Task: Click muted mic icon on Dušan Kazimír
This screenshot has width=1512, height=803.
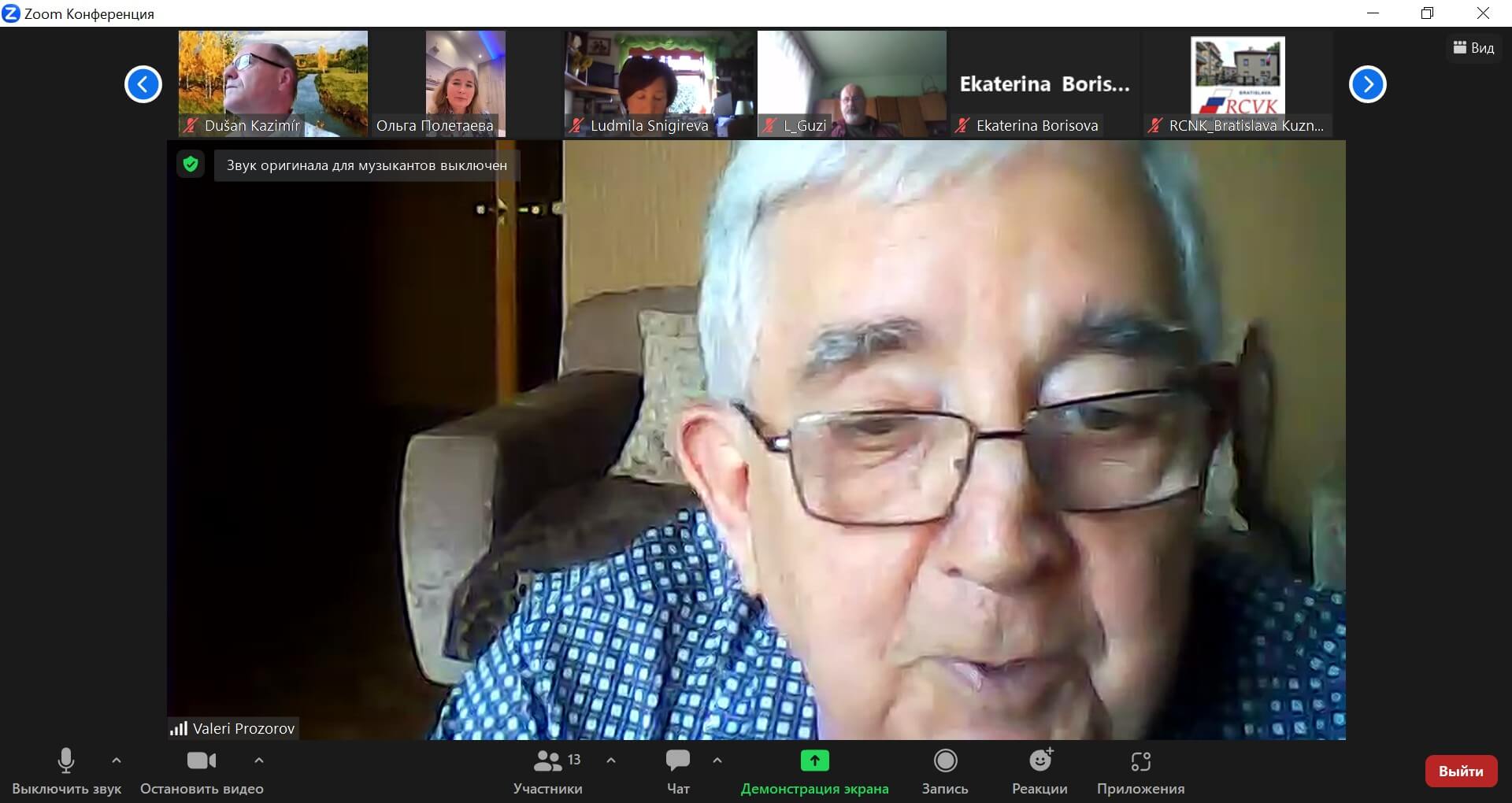Action: [x=191, y=126]
